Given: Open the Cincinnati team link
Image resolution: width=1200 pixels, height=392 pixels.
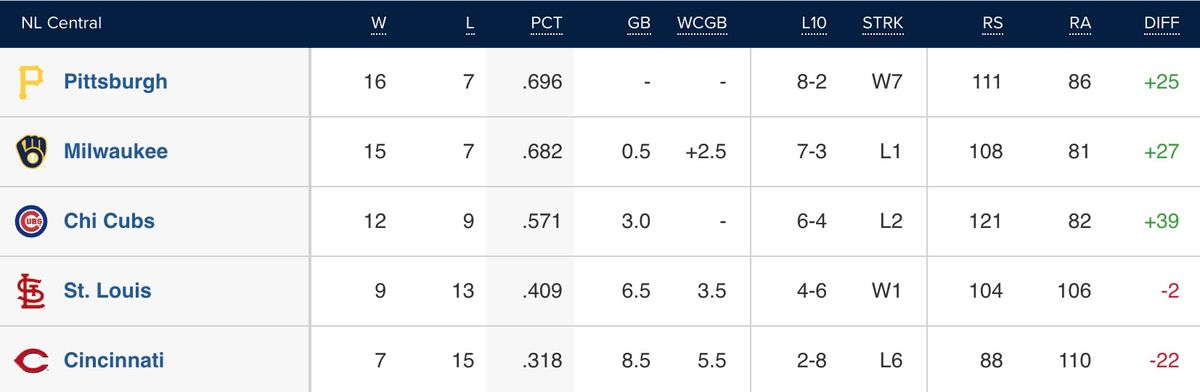Looking at the screenshot, I should tap(113, 361).
